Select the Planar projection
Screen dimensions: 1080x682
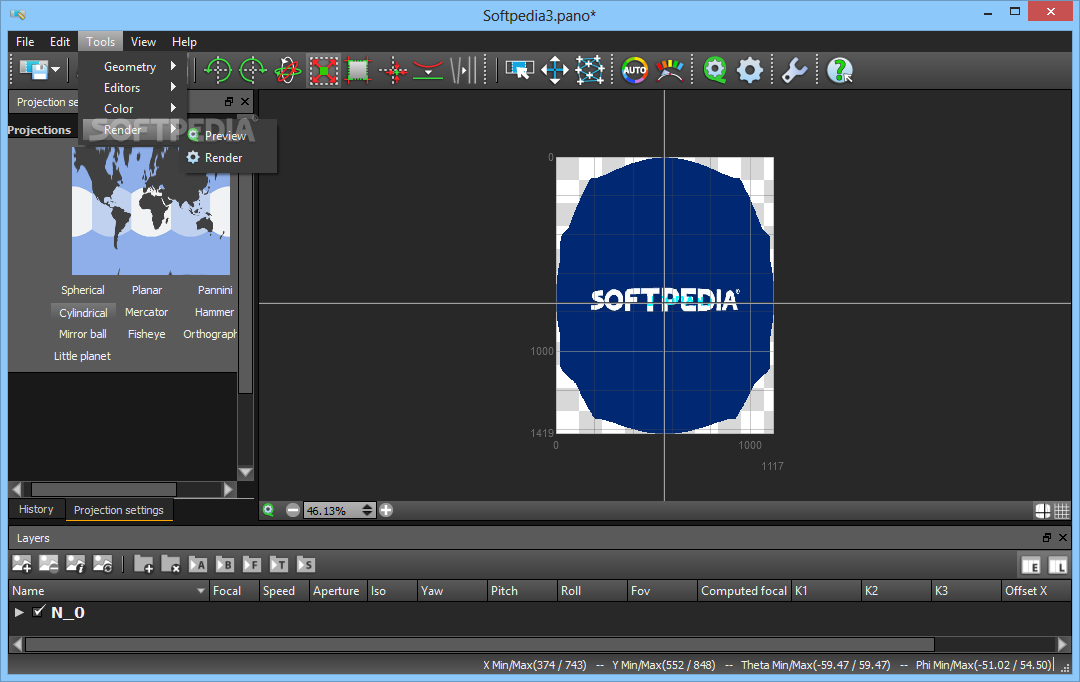(147, 290)
